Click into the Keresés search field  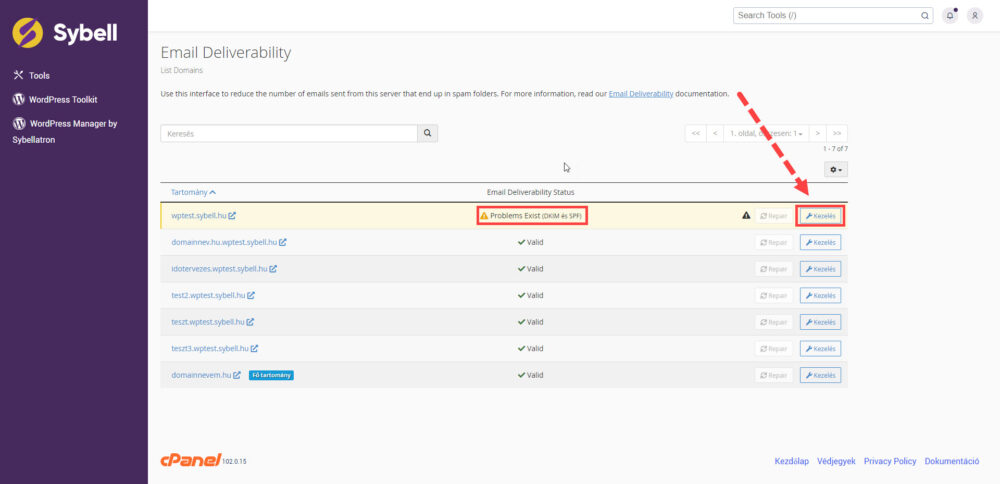(289, 133)
